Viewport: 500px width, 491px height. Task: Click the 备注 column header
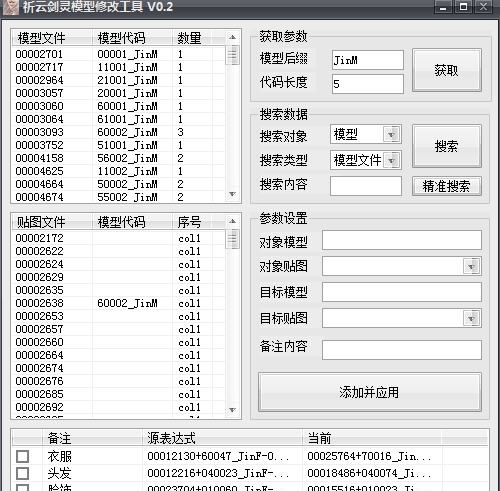click(92, 438)
